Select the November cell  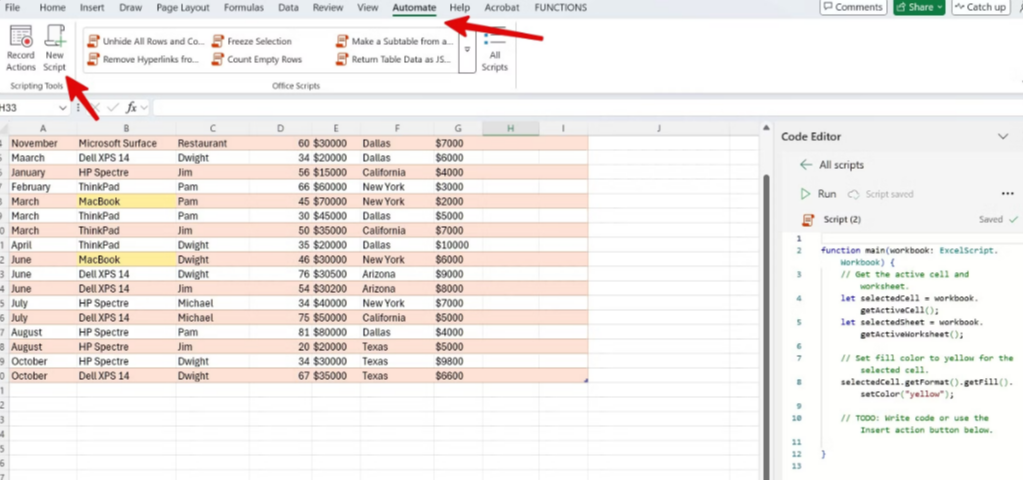click(43, 143)
